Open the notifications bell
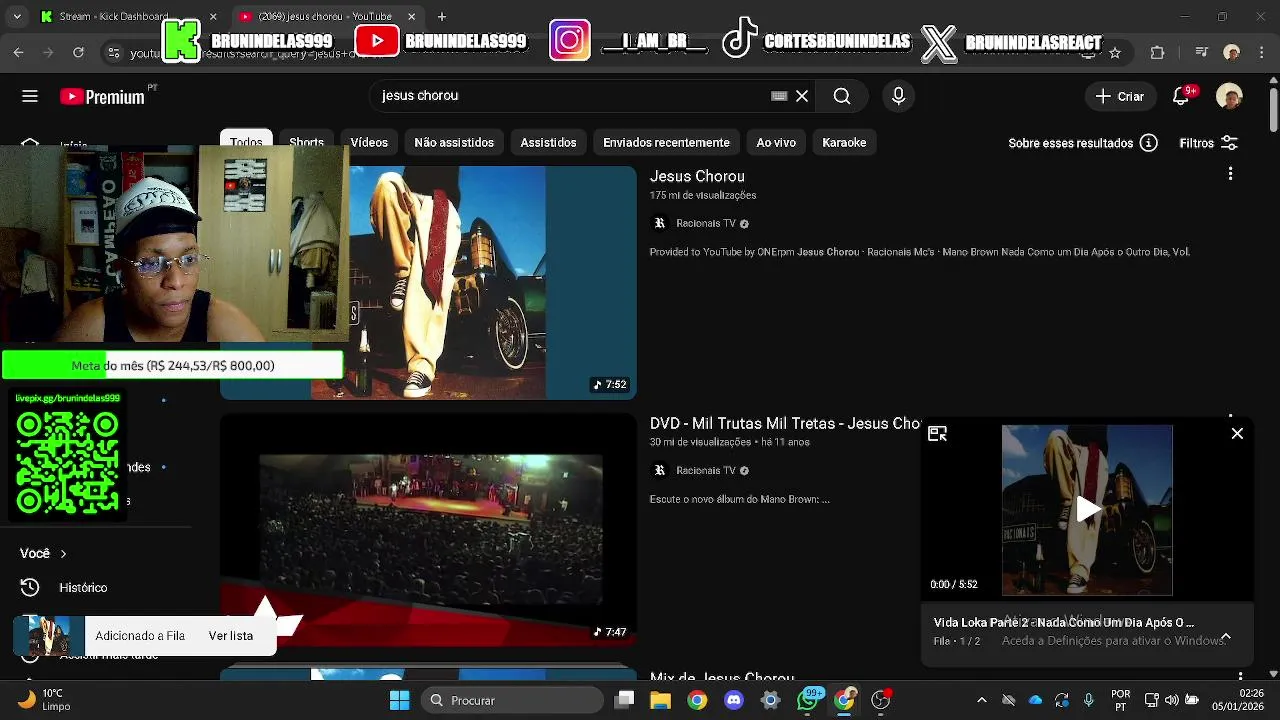The width and height of the screenshot is (1280, 720). point(1181,96)
